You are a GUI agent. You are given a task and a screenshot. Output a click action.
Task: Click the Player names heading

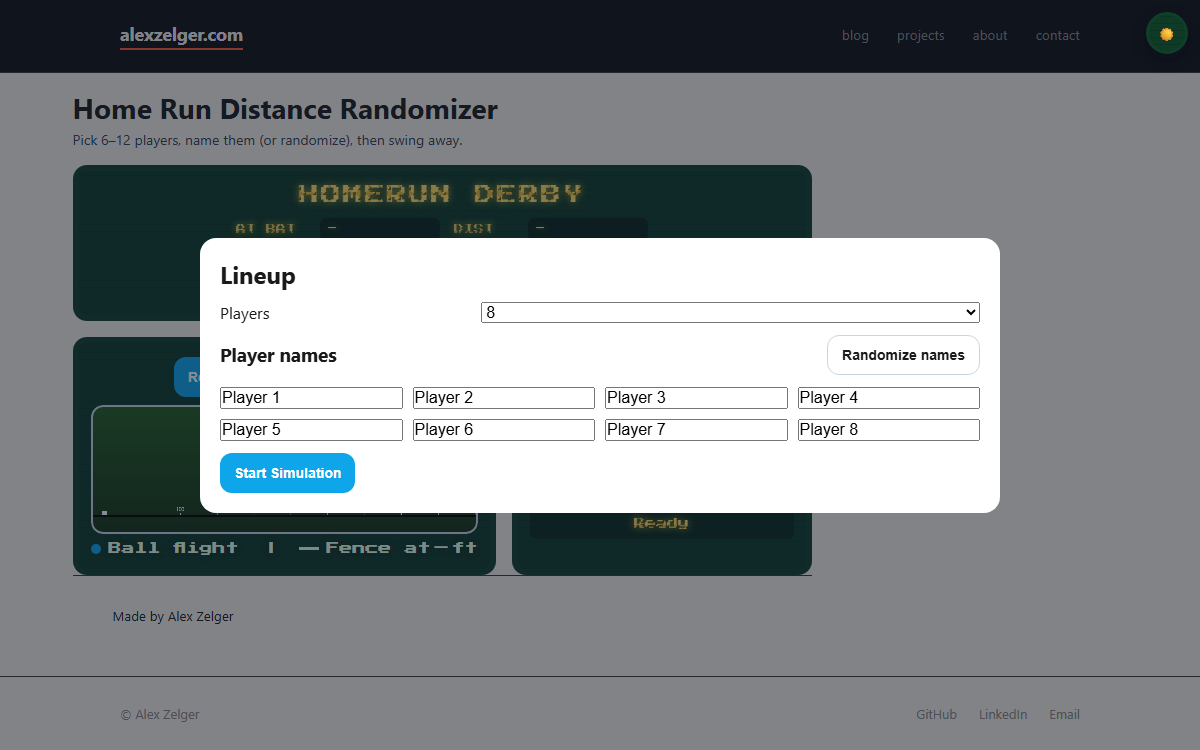point(278,355)
